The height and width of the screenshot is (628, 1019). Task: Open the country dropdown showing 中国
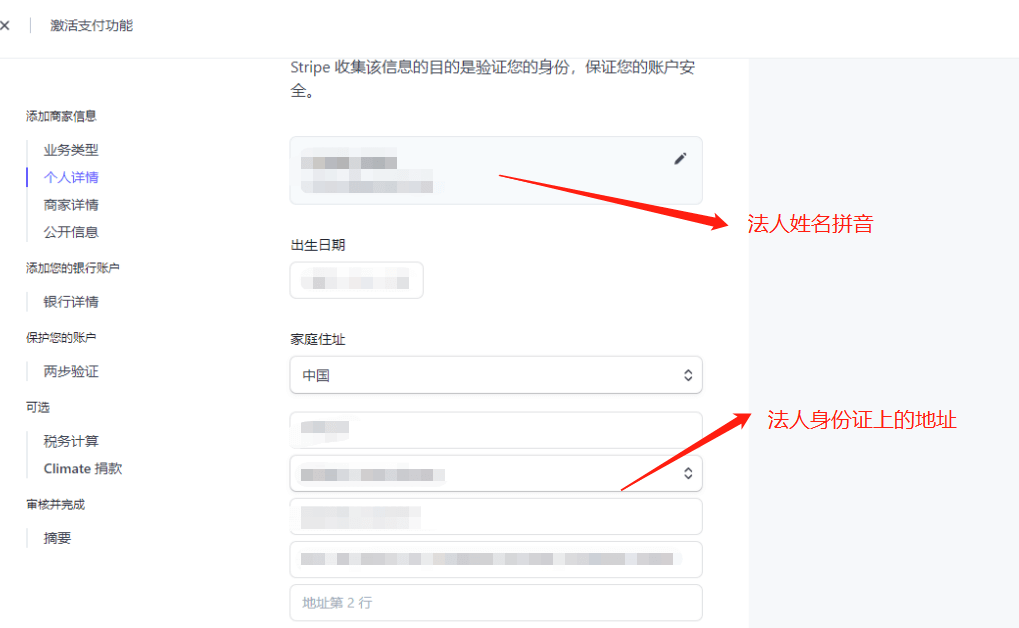496,375
